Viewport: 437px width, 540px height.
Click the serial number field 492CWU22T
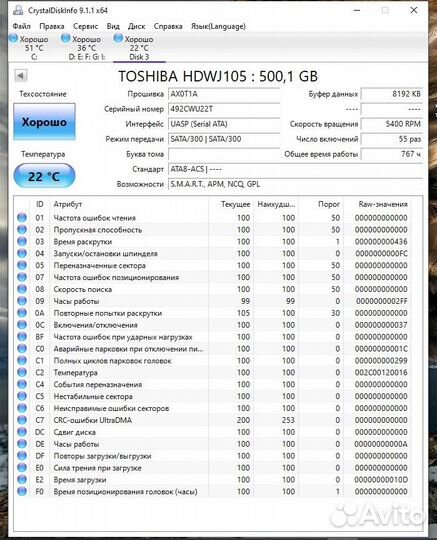pos(224,109)
